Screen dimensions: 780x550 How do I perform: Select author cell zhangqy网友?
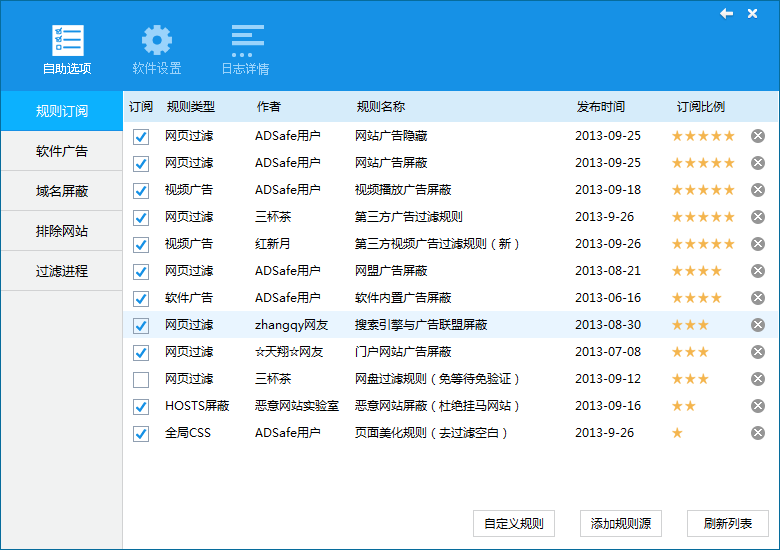(x=292, y=325)
